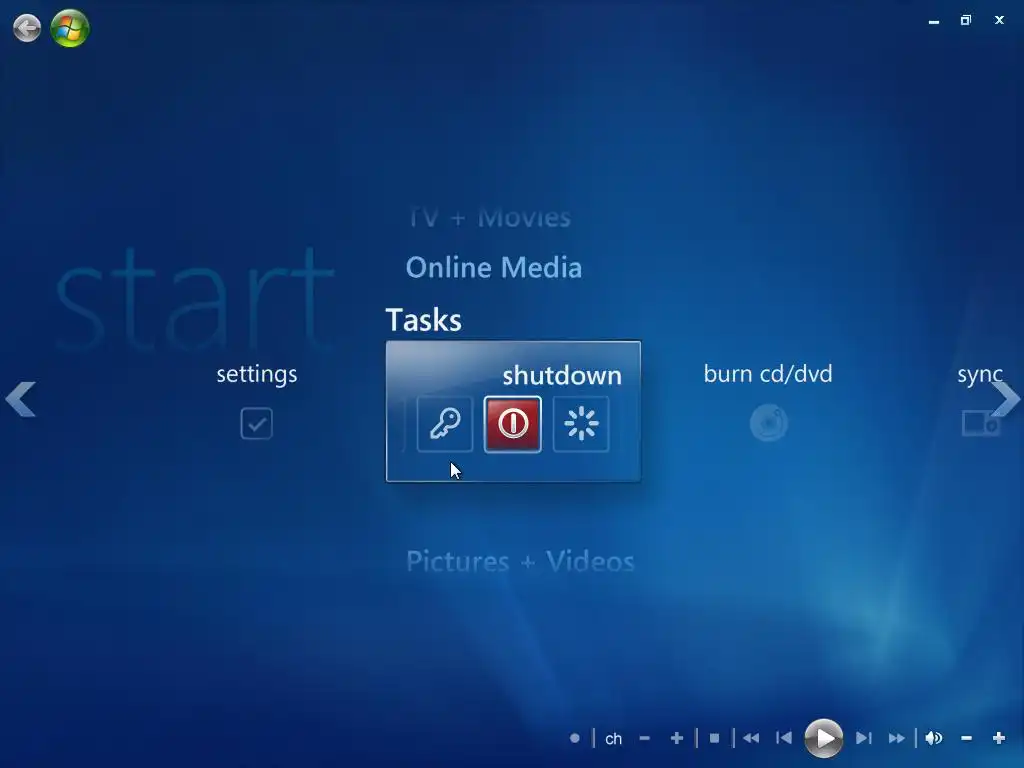The width and height of the screenshot is (1024, 768).
Task: Choose the sleep spinner icon
Action: pyautogui.click(x=581, y=424)
